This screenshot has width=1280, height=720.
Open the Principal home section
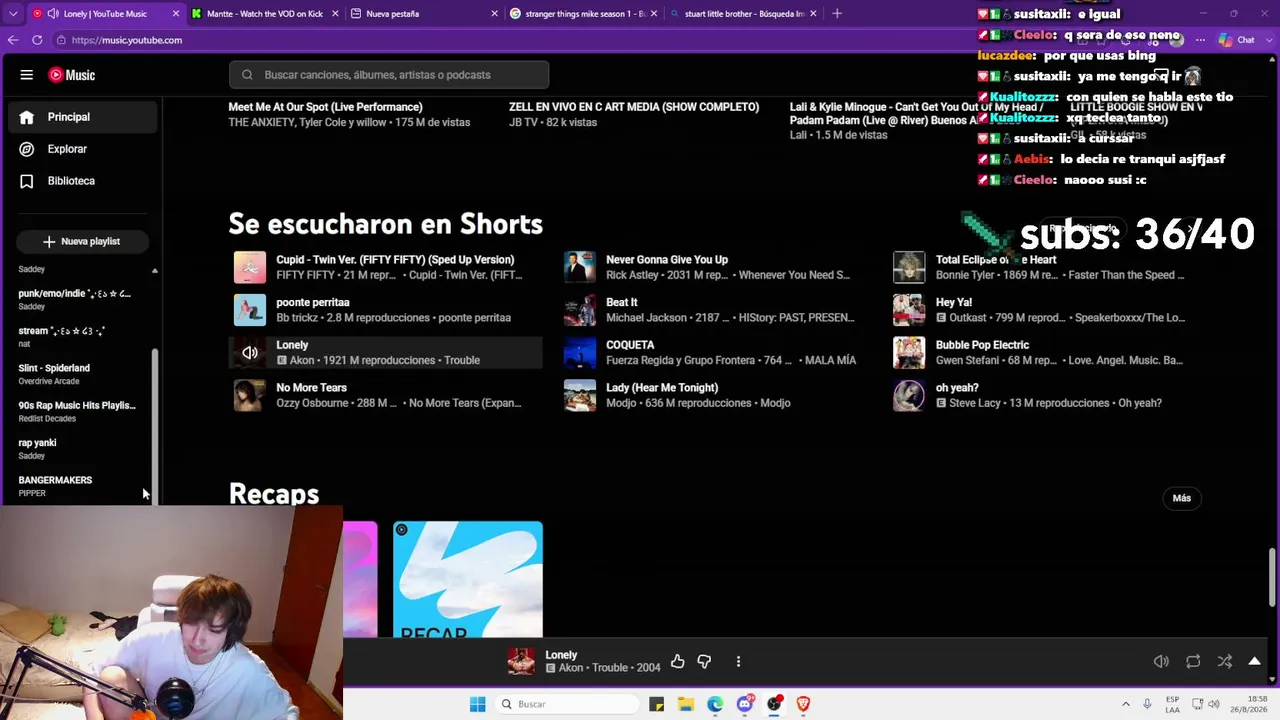tap(84, 117)
